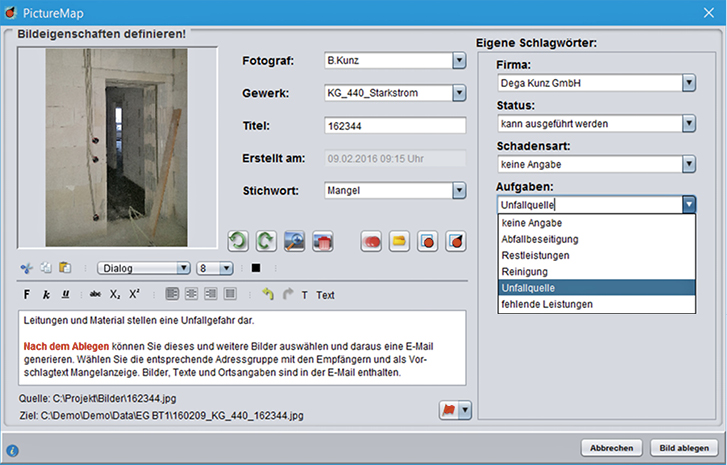
Task: Click the framed red dot marker icon
Action: tap(427, 241)
